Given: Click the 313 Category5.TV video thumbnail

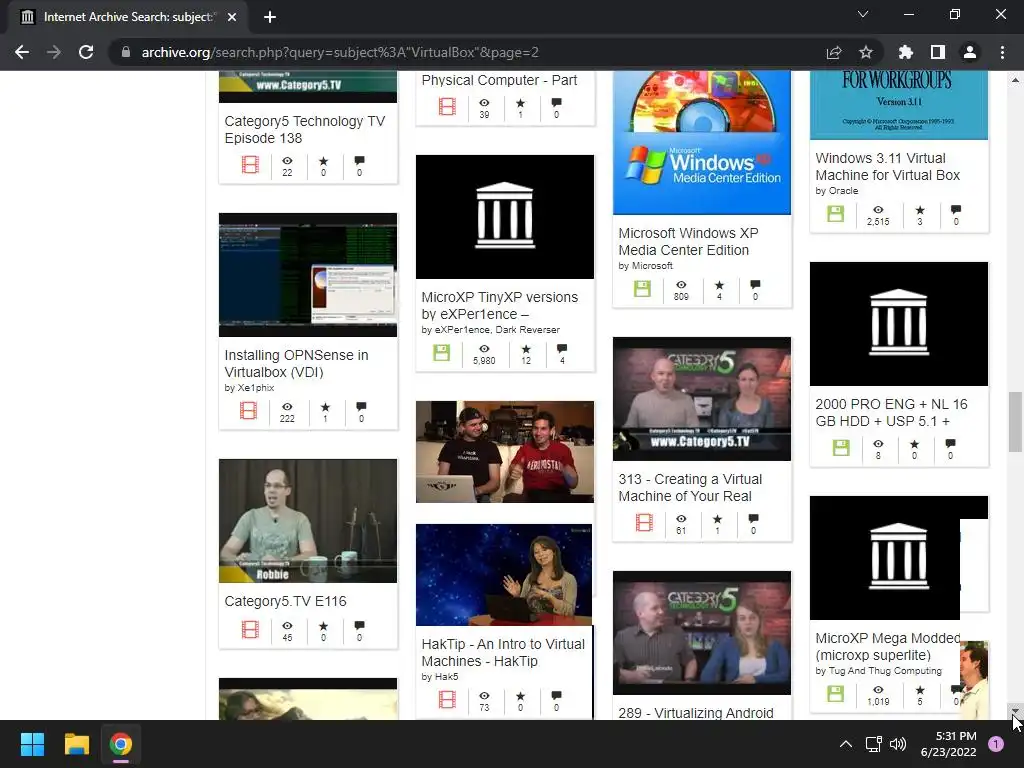Looking at the screenshot, I should [x=701, y=399].
